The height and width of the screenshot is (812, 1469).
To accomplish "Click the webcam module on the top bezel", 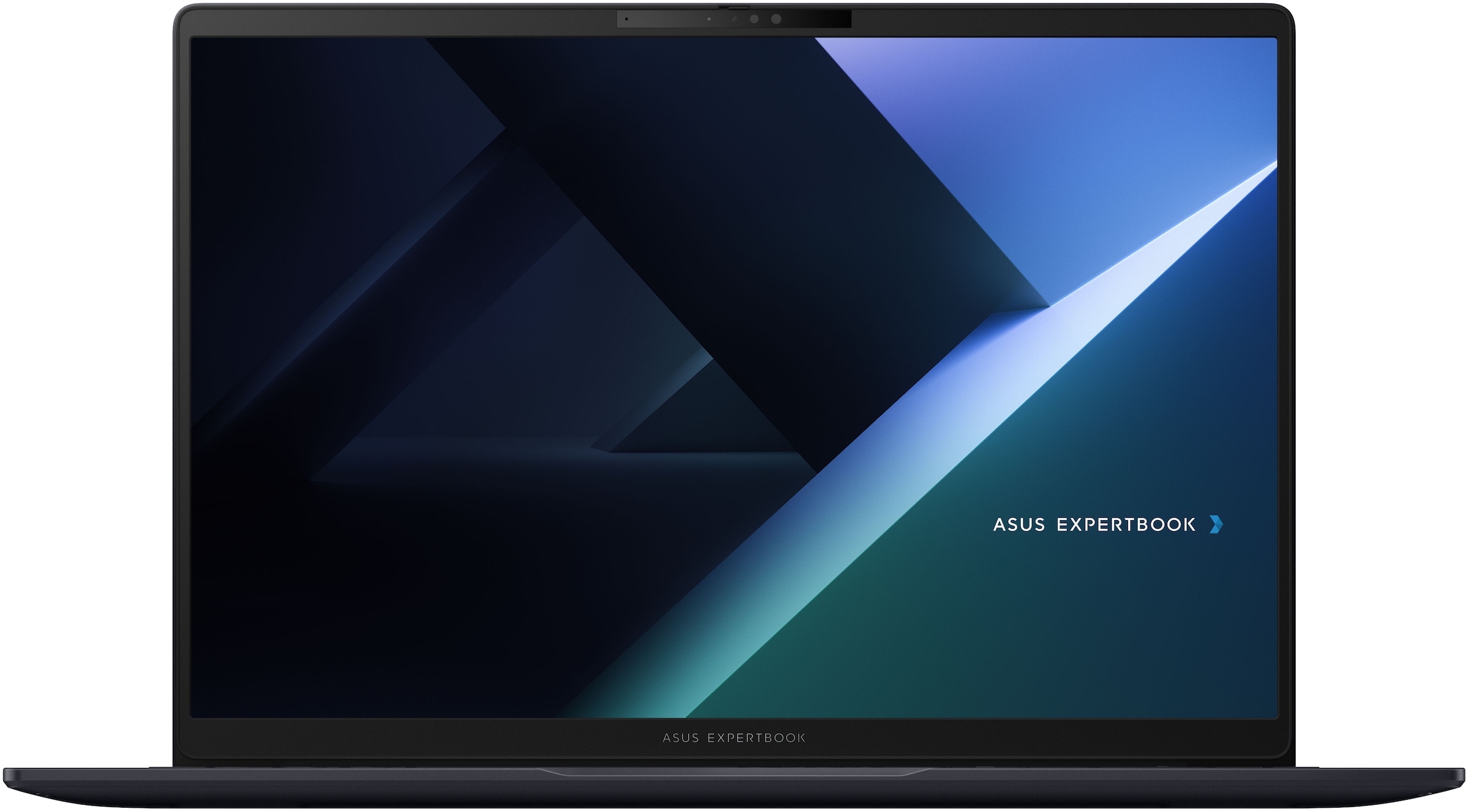I will [x=734, y=20].
